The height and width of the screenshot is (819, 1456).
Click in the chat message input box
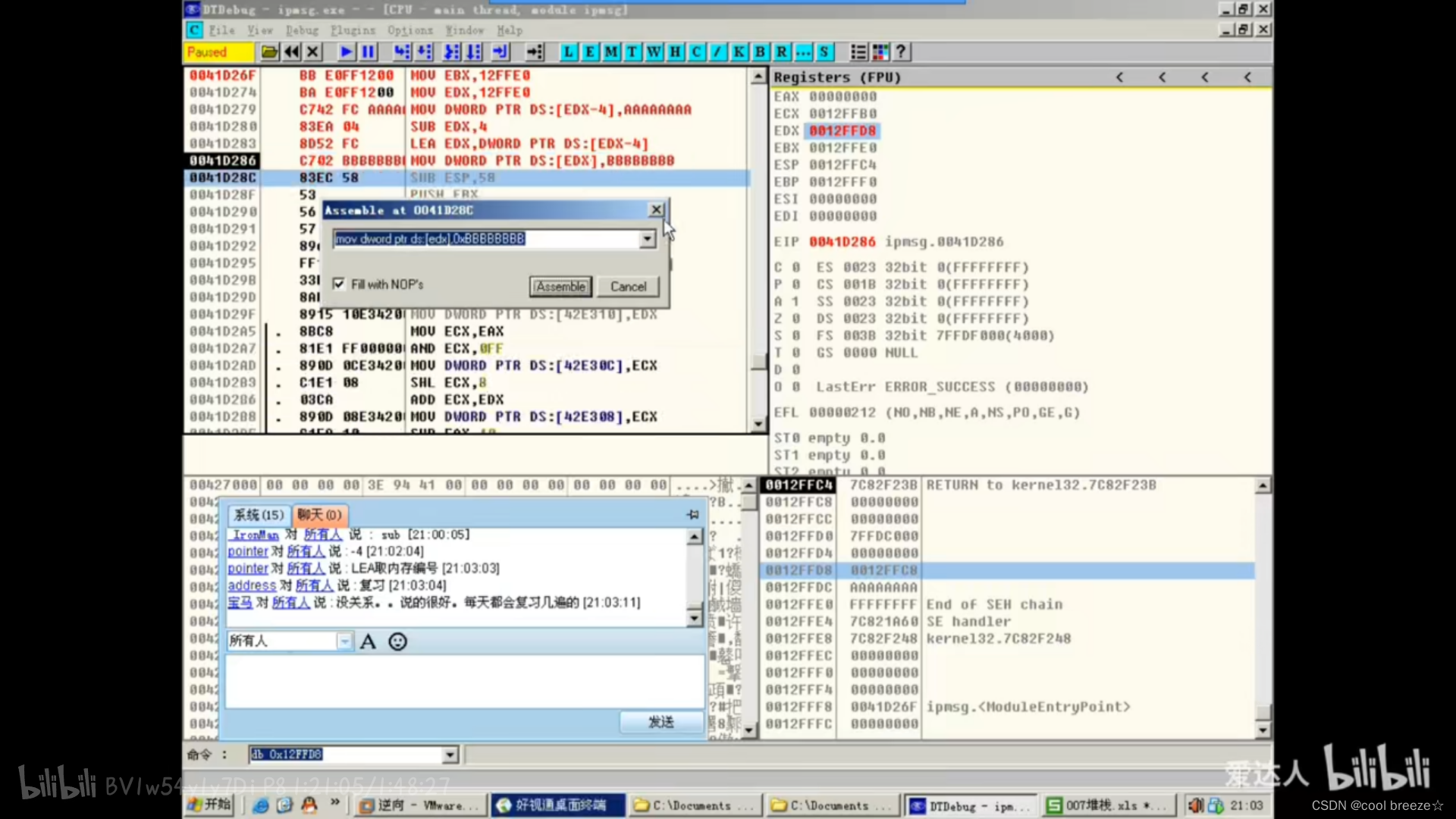465,682
